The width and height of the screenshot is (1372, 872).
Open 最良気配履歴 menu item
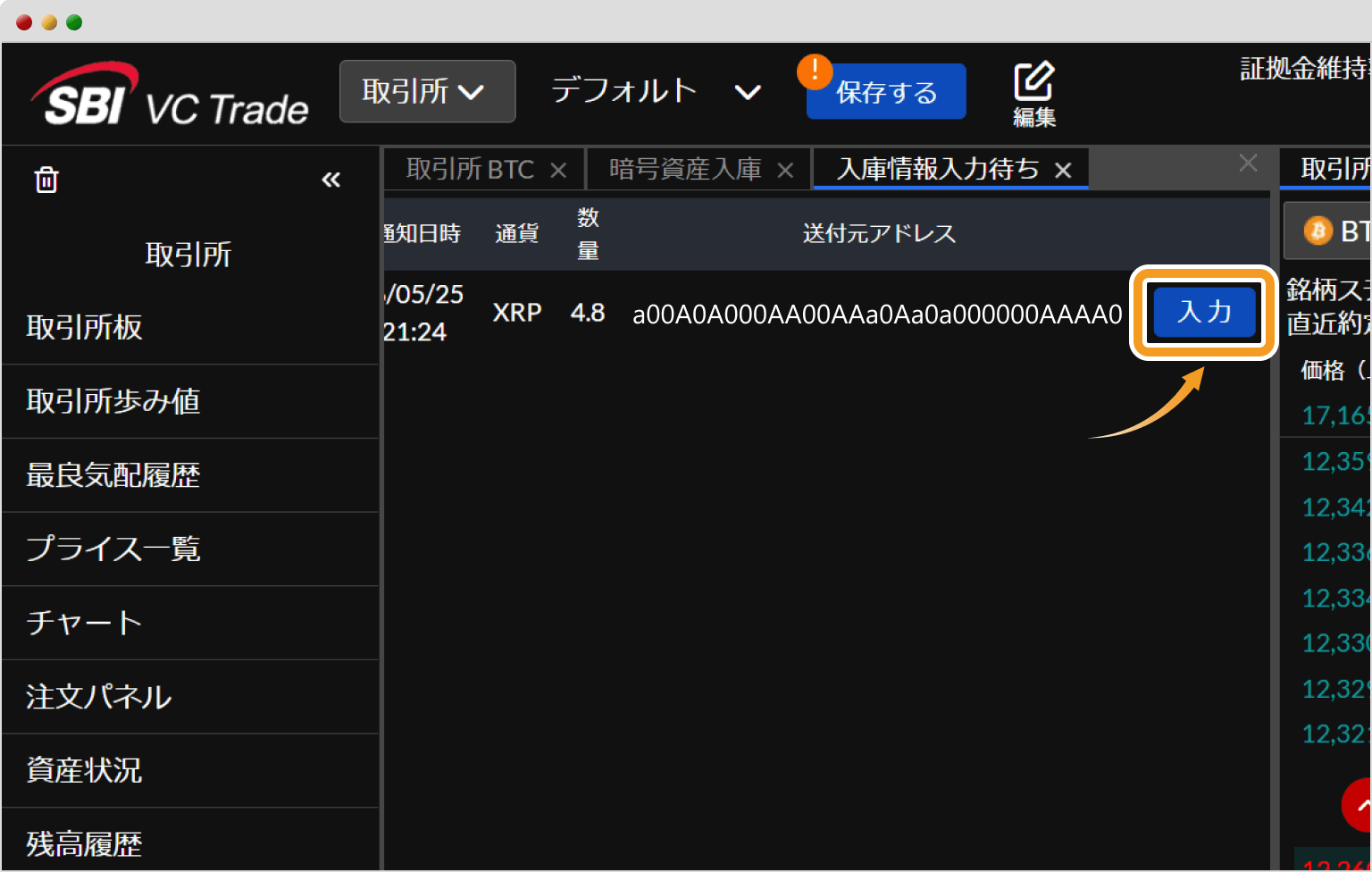[x=190, y=475]
